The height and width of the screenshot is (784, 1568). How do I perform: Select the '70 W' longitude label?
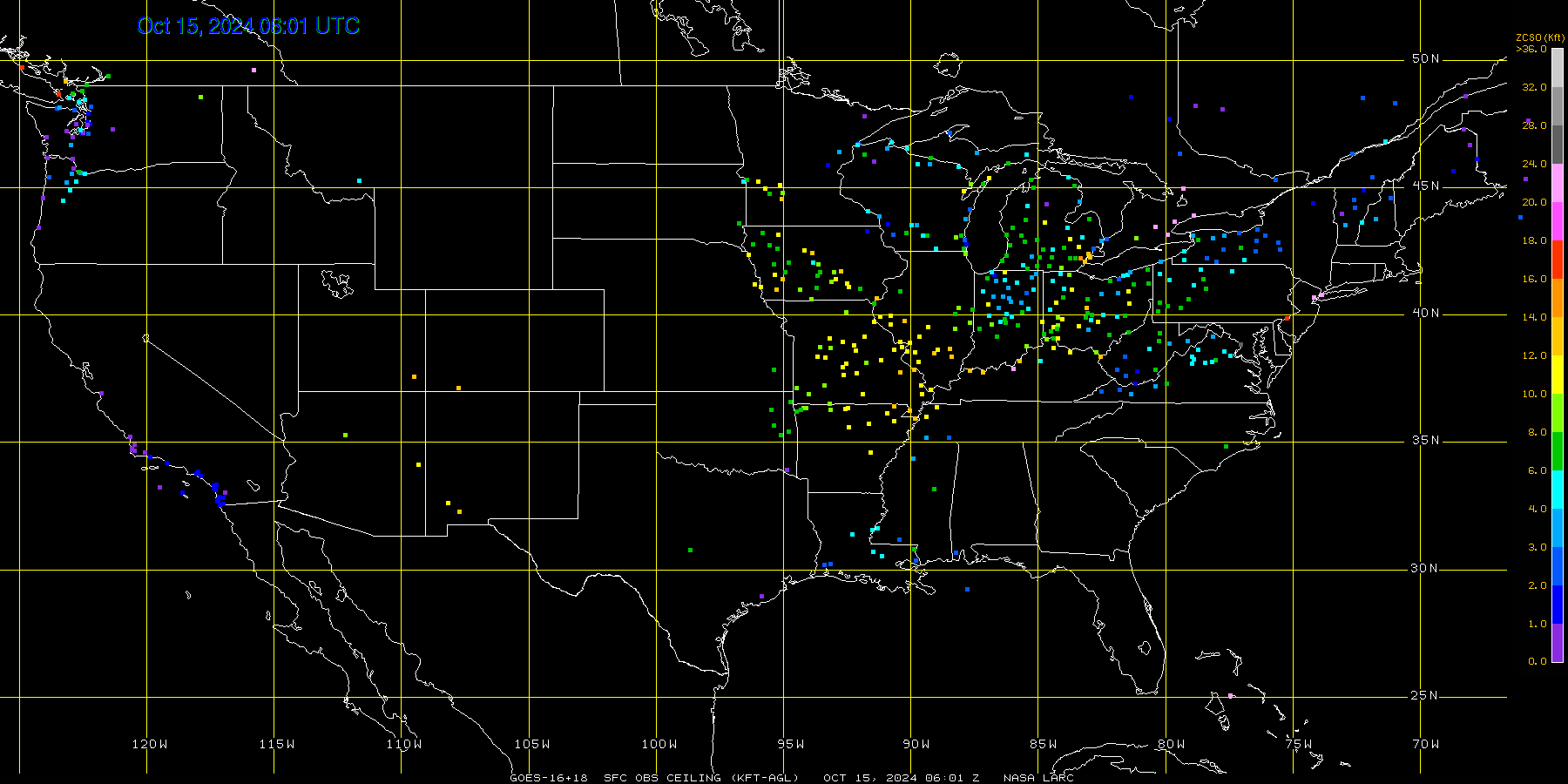[x=1426, y=744]
